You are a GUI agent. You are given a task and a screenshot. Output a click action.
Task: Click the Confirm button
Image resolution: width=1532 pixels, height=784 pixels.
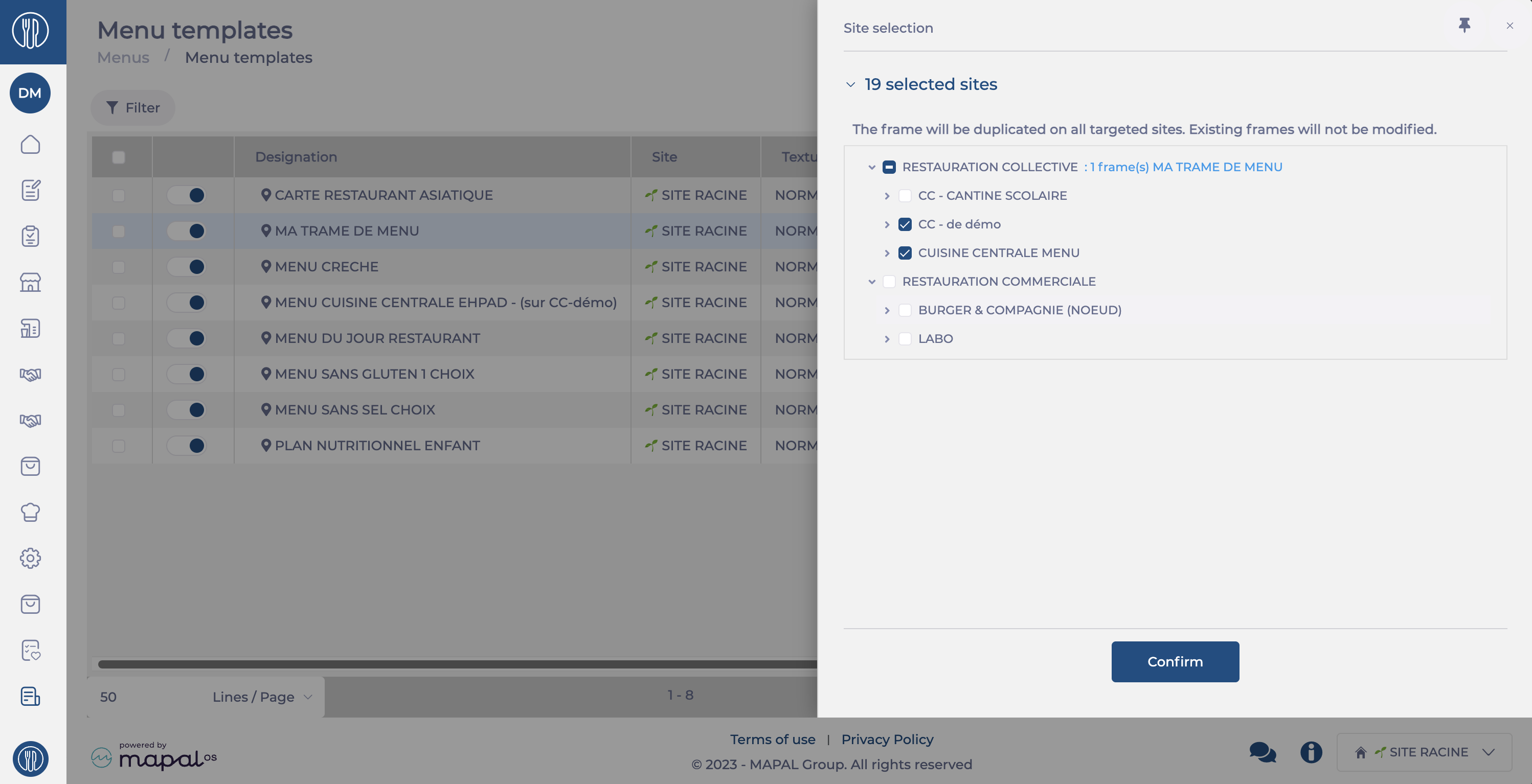click(x=1175, y=661)
